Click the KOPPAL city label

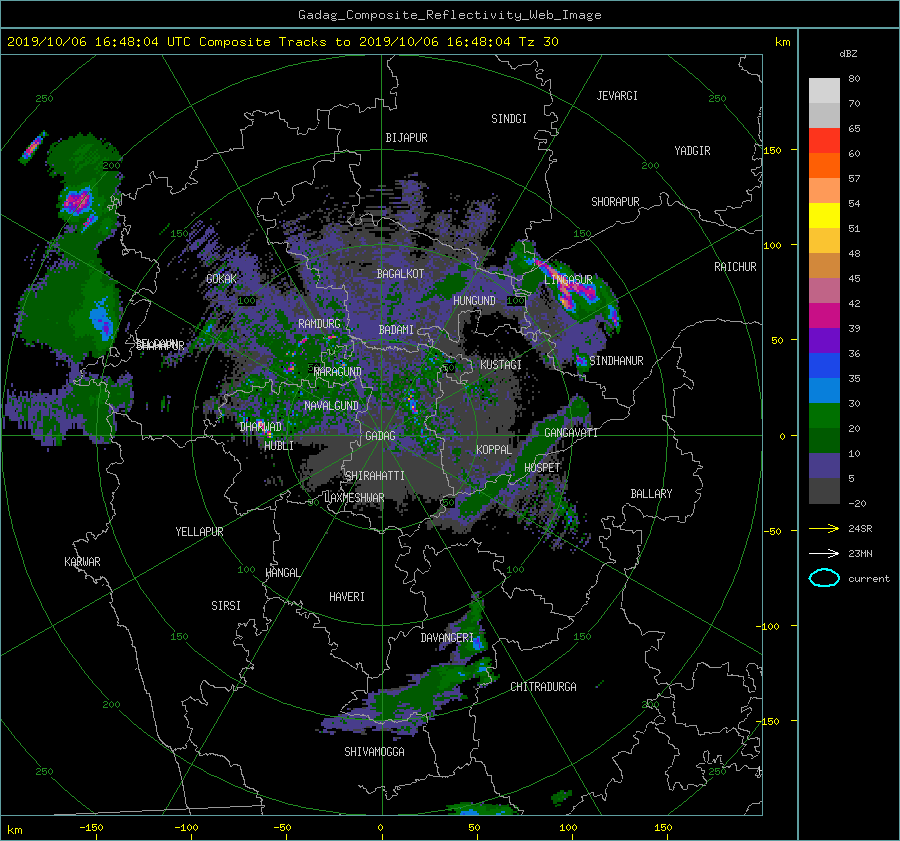[494, 450]
